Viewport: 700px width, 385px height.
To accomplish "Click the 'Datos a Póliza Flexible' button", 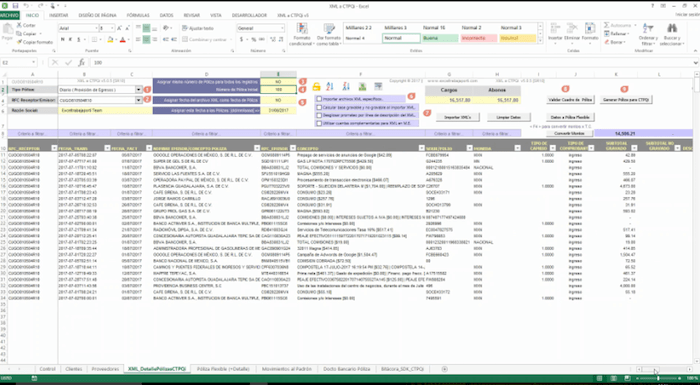I will pos(571,117).
